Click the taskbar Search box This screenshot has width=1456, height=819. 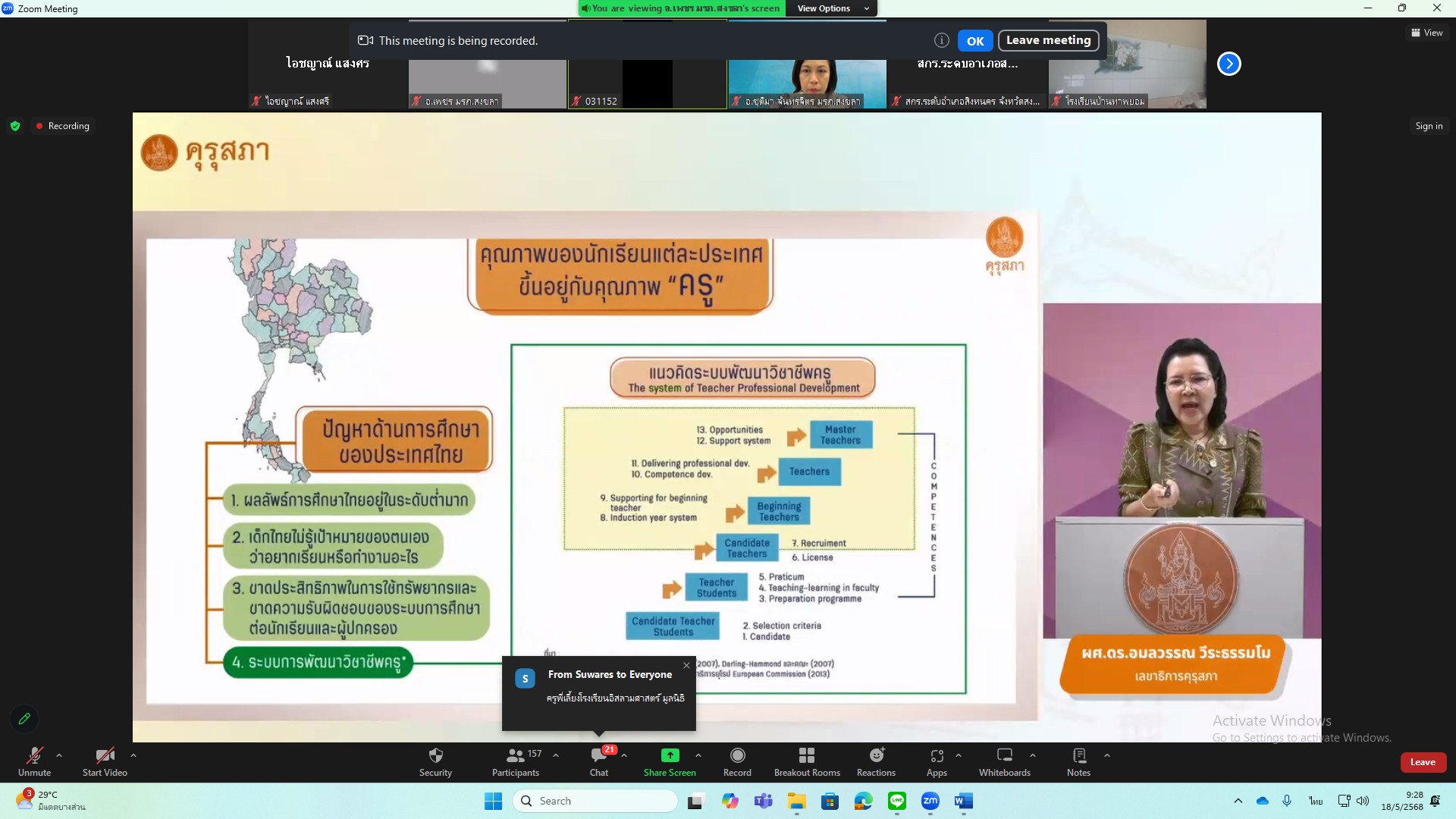(595, 801)
